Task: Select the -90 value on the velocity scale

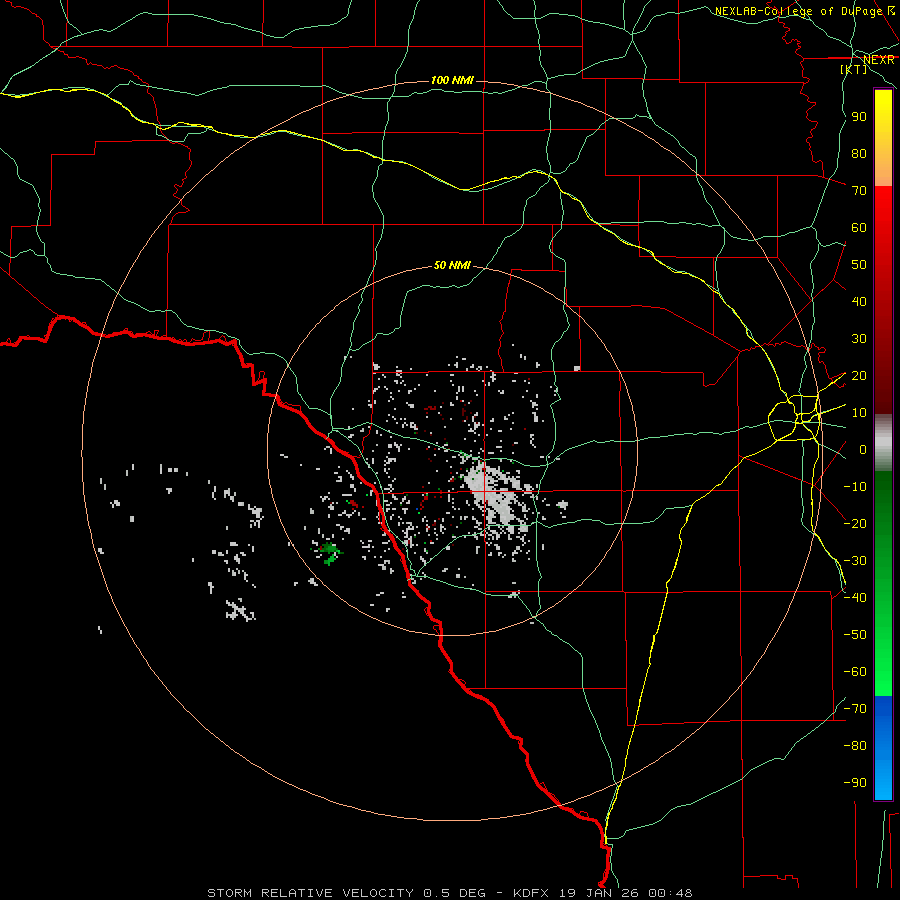Action: (855, 783)
